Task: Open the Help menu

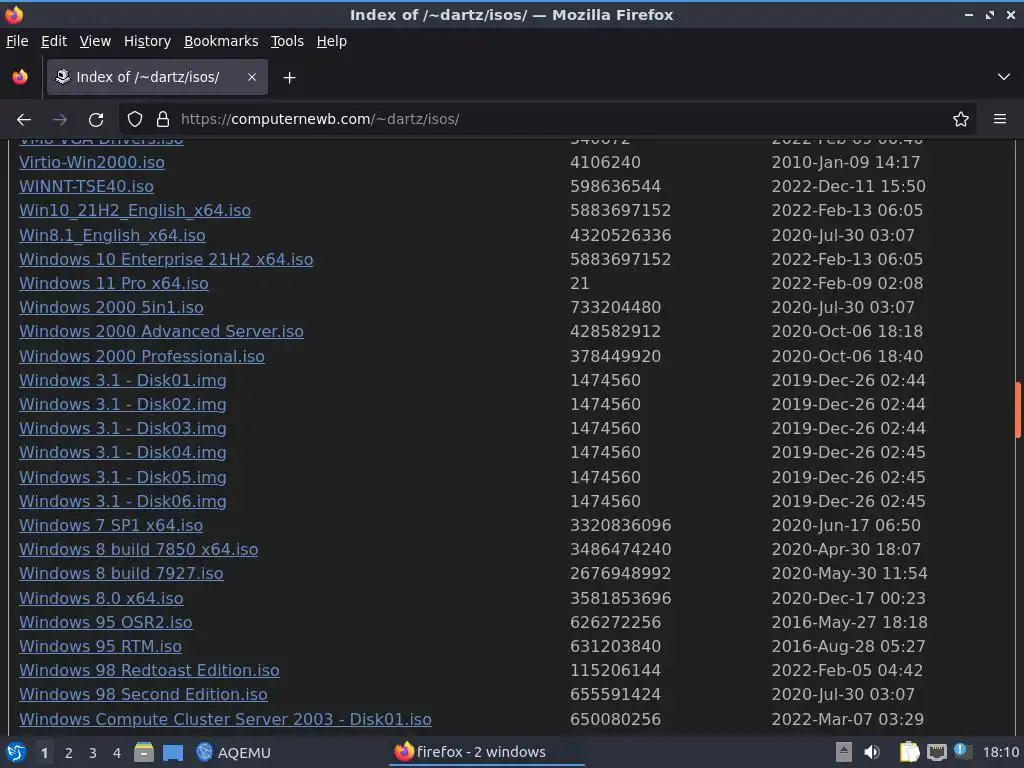Action: [x=332, y=41]
